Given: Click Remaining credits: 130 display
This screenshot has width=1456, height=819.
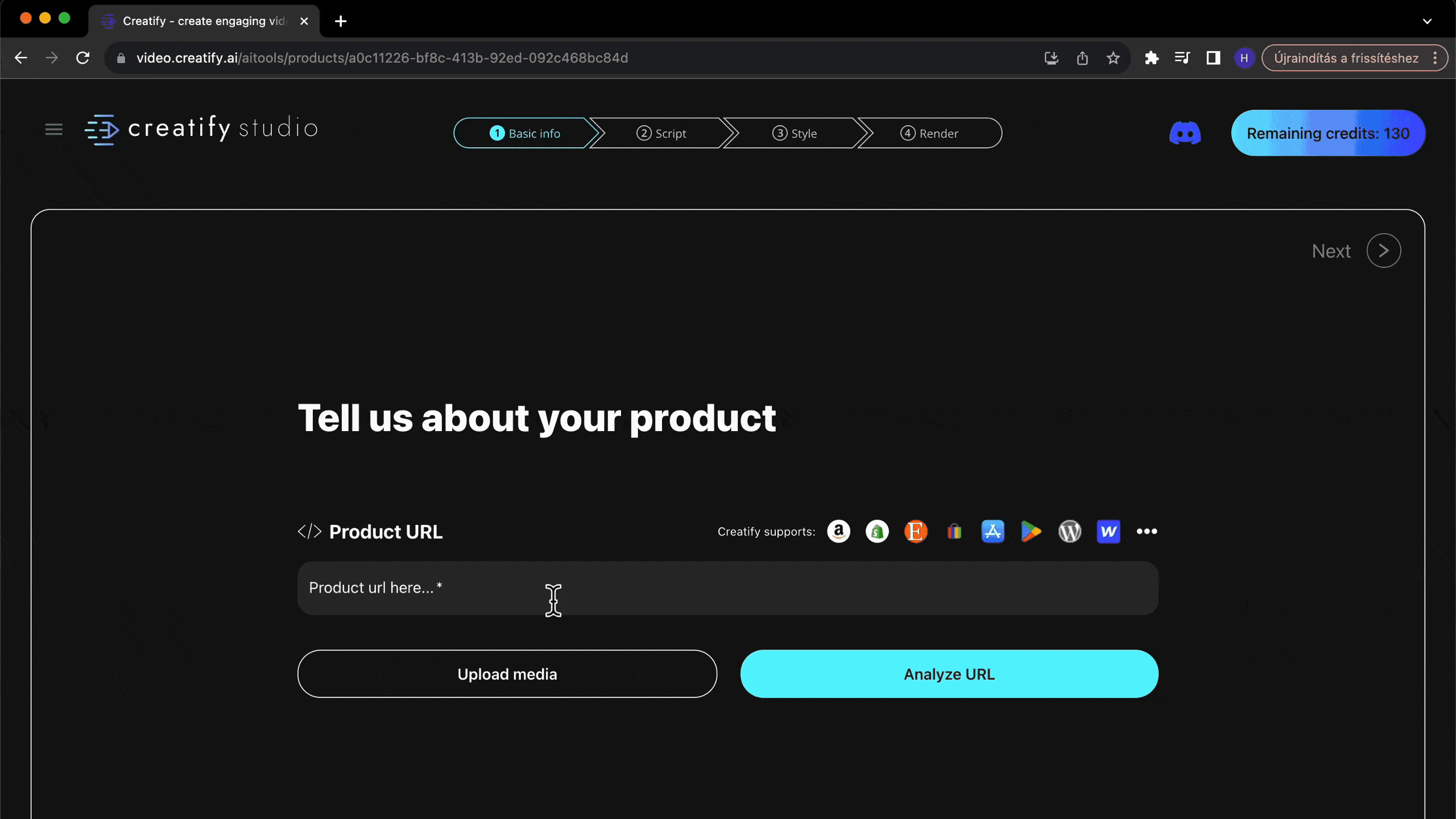Looking at the screenshot, I should point(1329,133).
